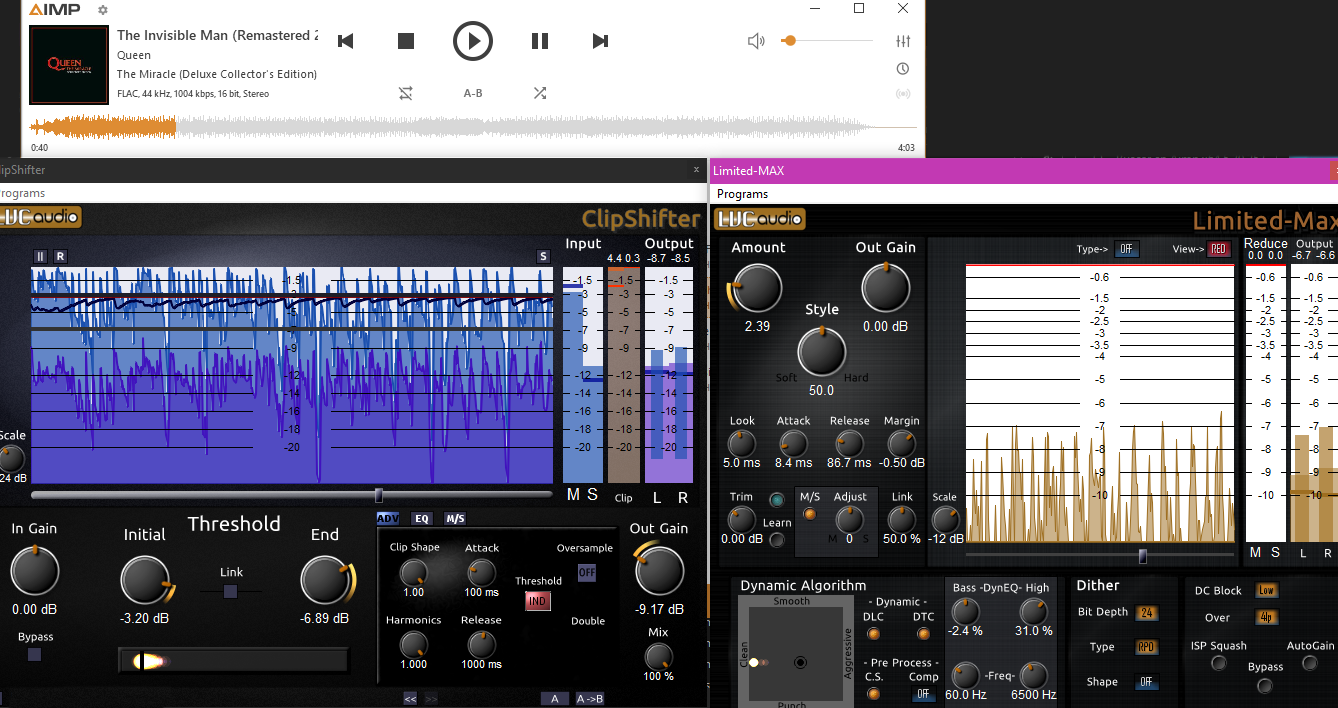Stop playback in AIMP

(x=406, y=41)
